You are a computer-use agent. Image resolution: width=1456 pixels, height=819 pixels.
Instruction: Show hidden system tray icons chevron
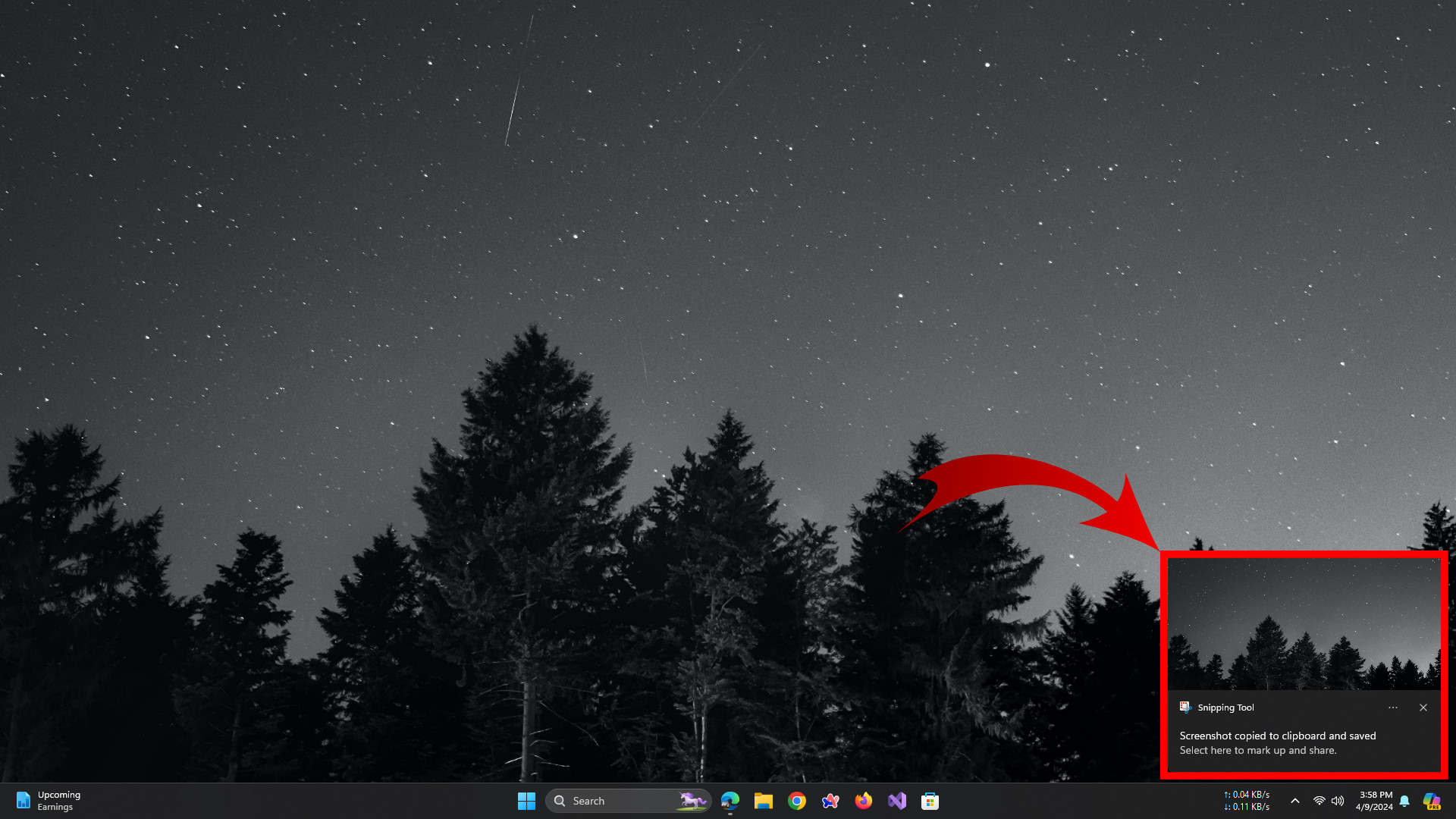pyautogui.click(x=1295, y=801)
